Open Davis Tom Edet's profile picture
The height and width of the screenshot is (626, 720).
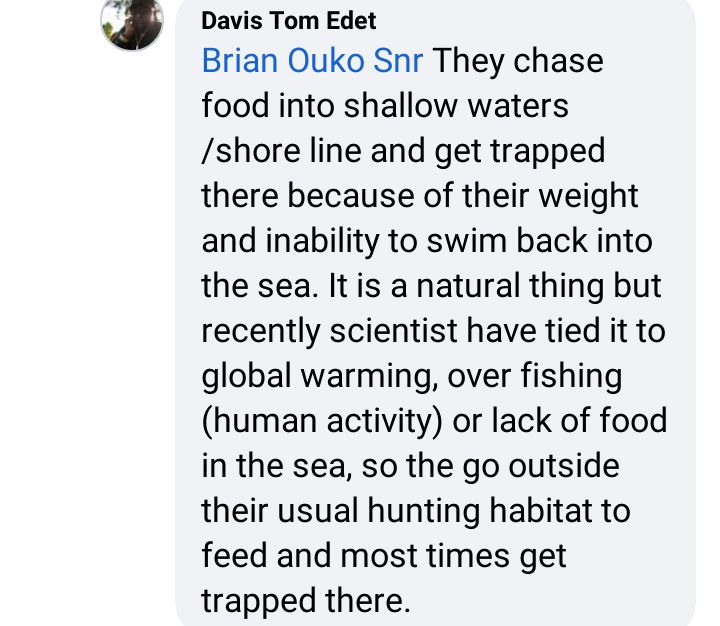(x=132, y=23)
